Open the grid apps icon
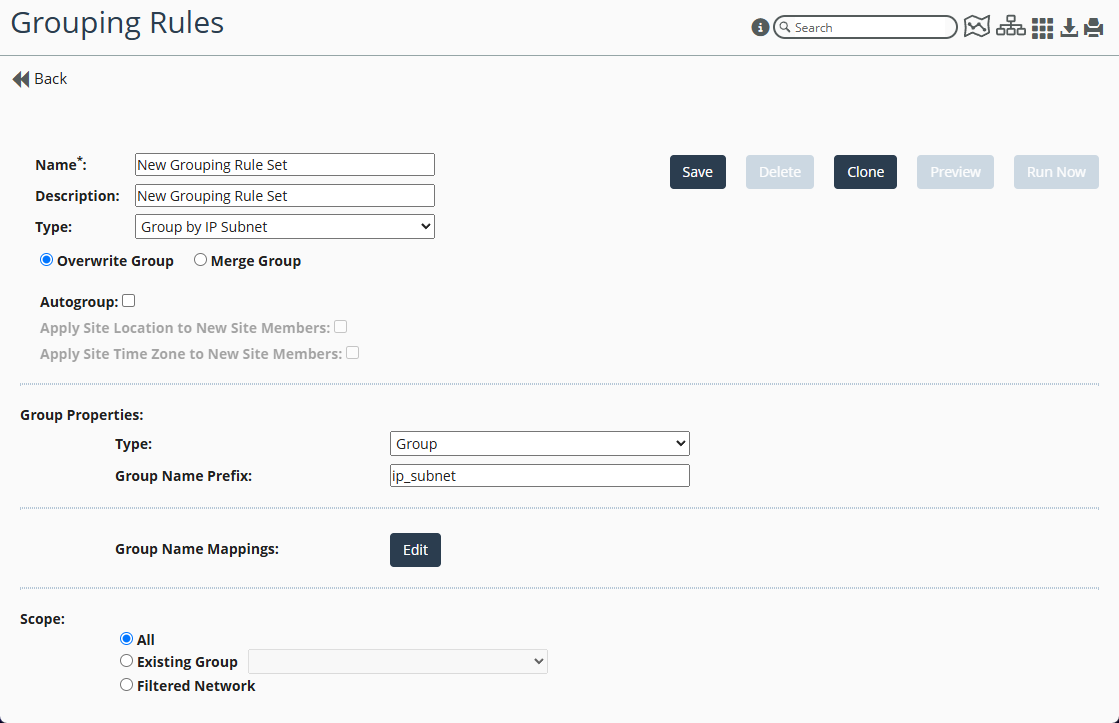 (1043, 28)
